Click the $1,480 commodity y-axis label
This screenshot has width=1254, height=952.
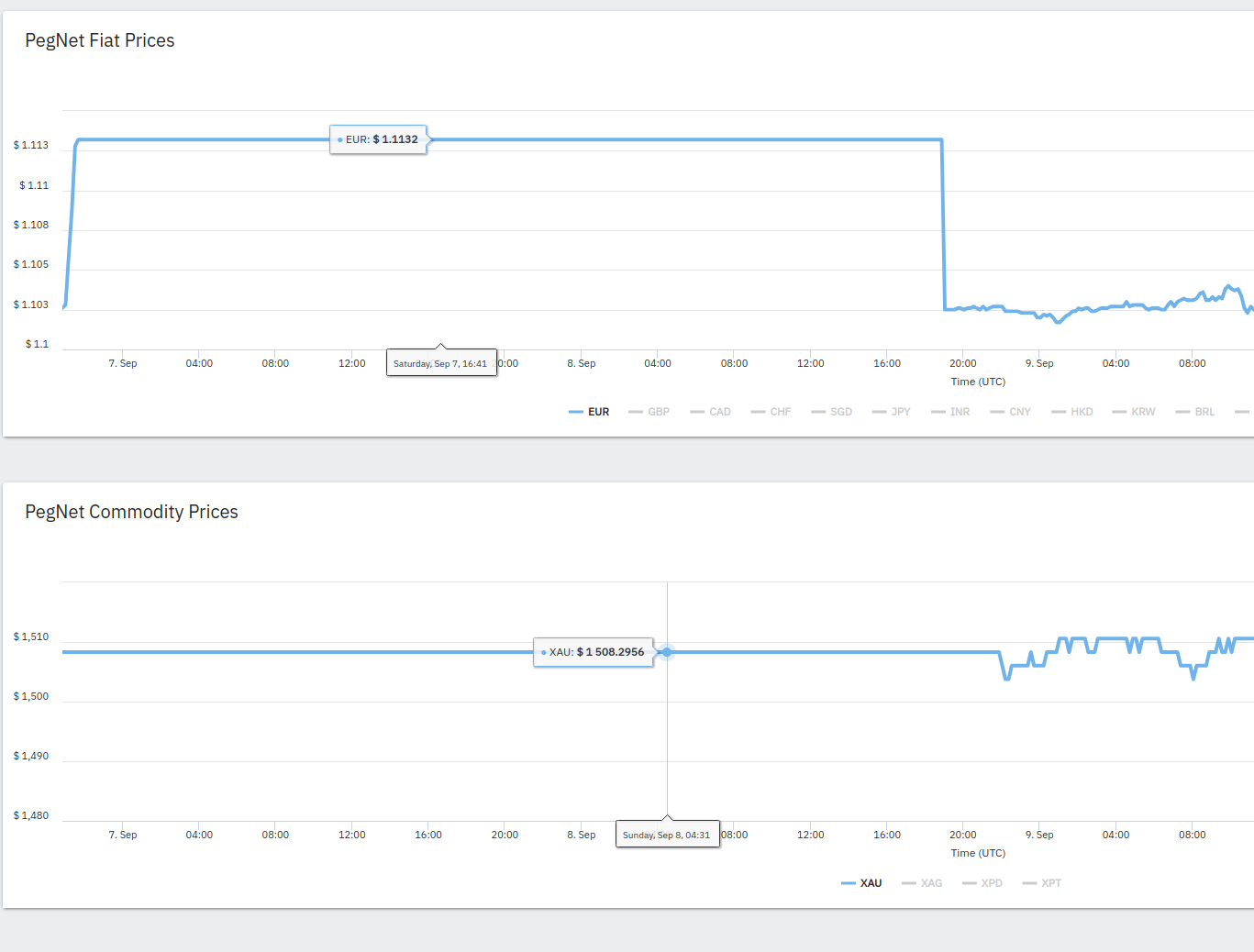coord(31,815)
